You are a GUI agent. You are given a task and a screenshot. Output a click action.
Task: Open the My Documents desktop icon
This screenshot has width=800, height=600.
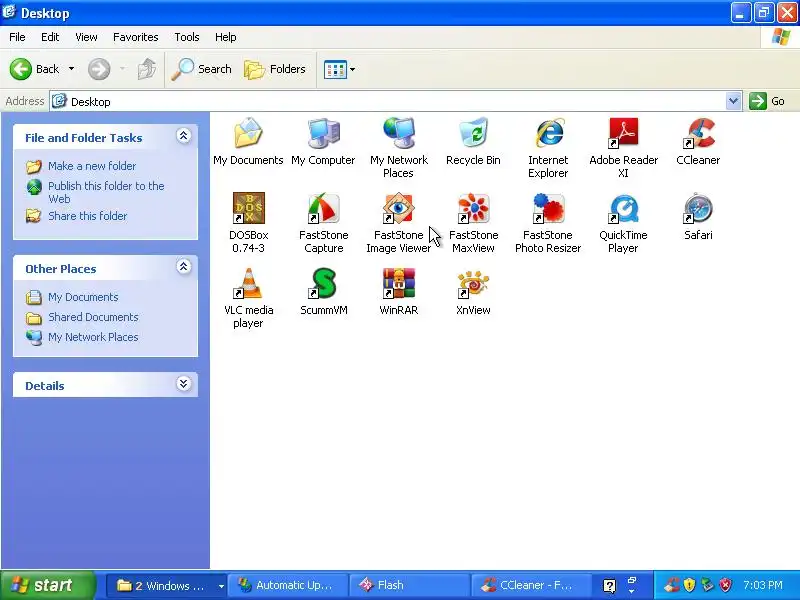pyautogui.click(x=248, y=141)
